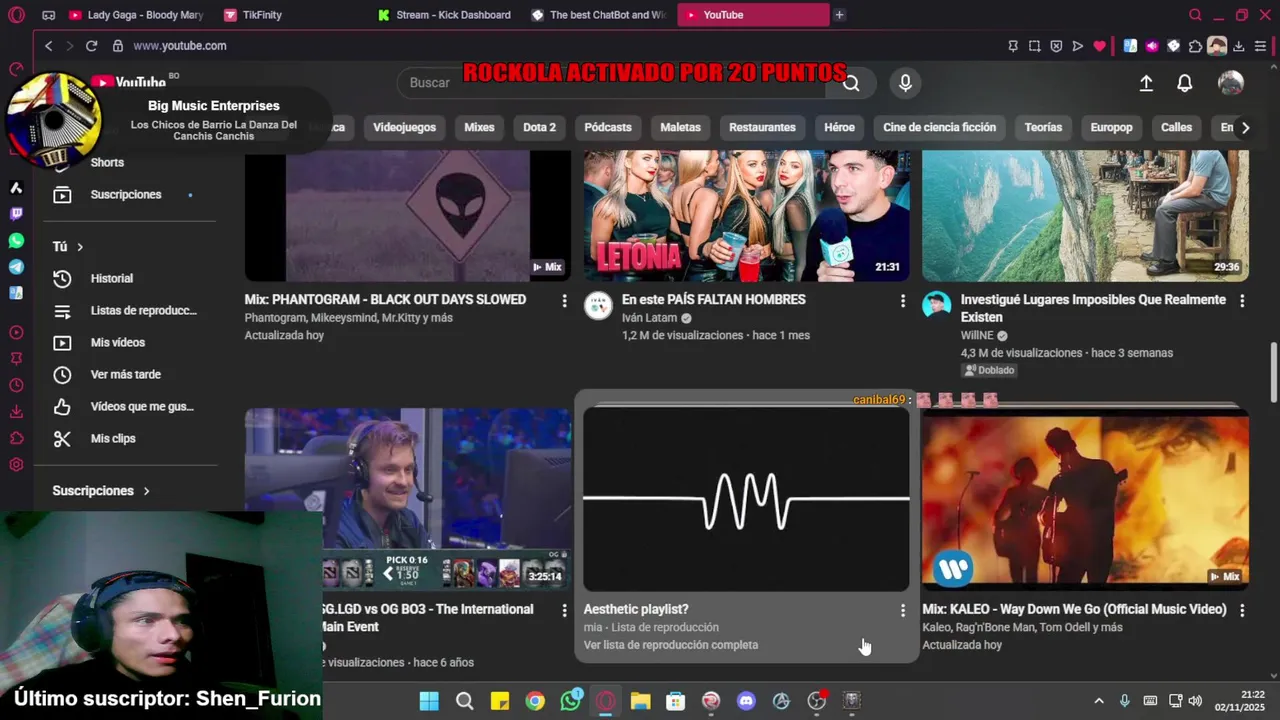1280x720 pixels.
Task: Reload the page with the refresh button
Action: (x=91, y=46)
